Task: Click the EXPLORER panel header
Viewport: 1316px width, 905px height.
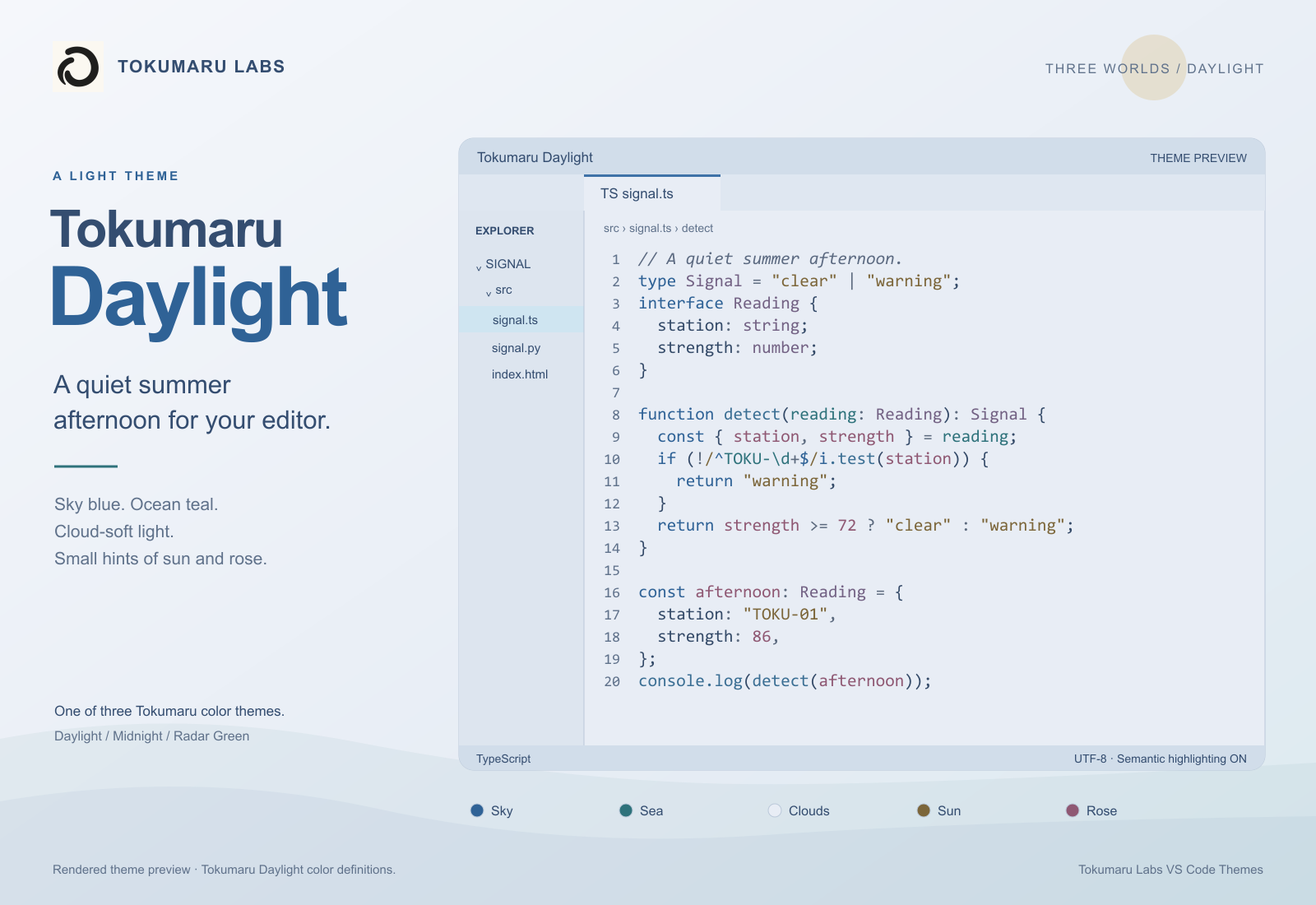Action: (x=505, y=231)
